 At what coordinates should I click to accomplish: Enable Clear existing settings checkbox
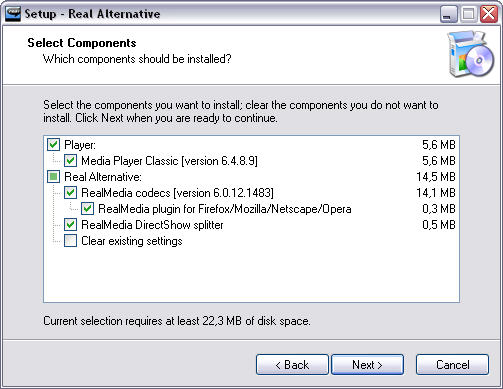click(70, 241)
